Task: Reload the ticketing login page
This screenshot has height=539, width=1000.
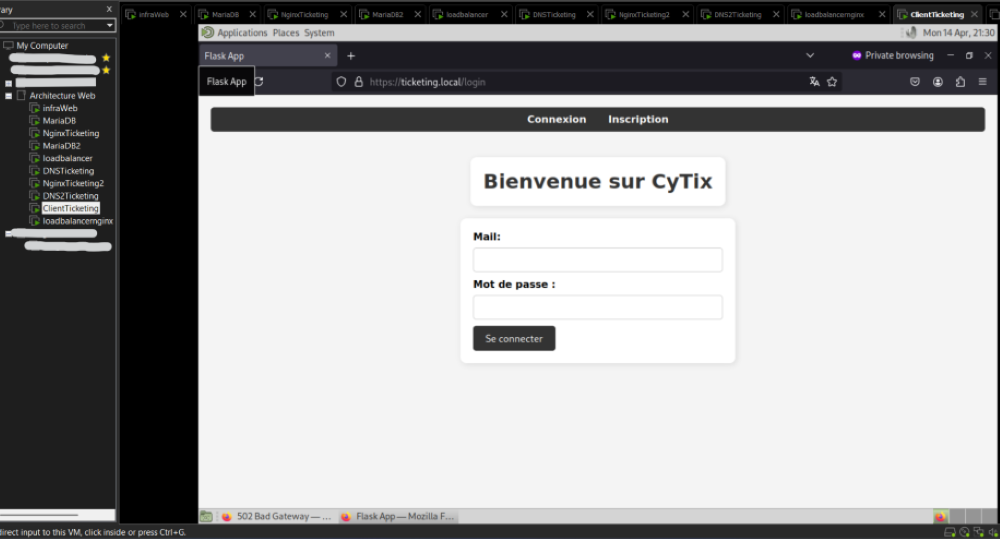Action: click(x=260, y=82)
